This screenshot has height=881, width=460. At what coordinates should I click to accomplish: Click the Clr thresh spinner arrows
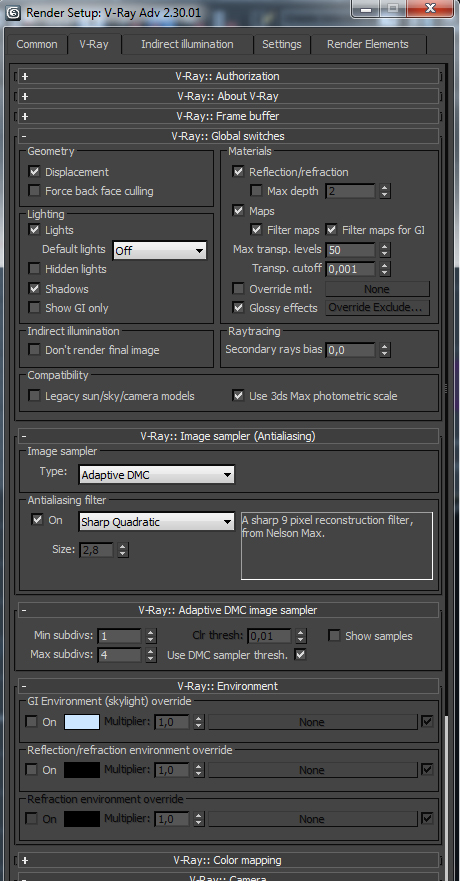(x=302, y=636)
